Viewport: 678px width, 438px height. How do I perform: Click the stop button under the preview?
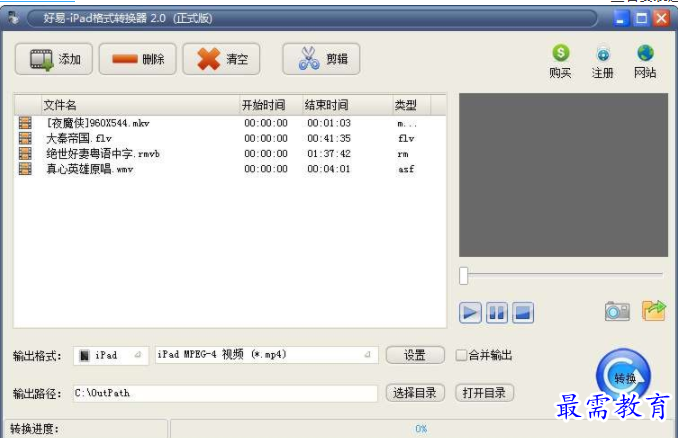pyautogui.click(x=523, y=312)
